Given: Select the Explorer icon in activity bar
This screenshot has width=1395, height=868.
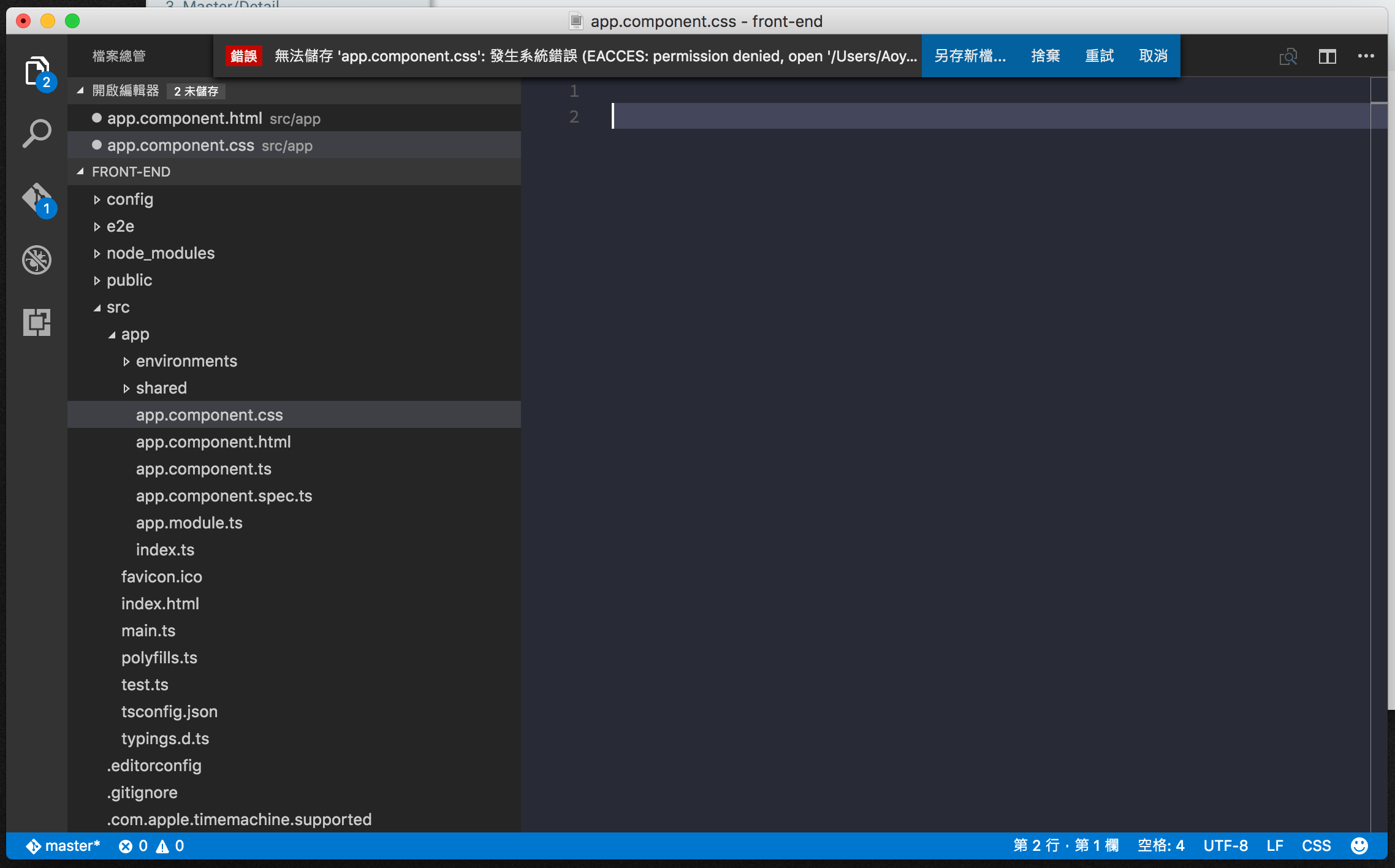Looking at the screenshot, I should (36, 69).
